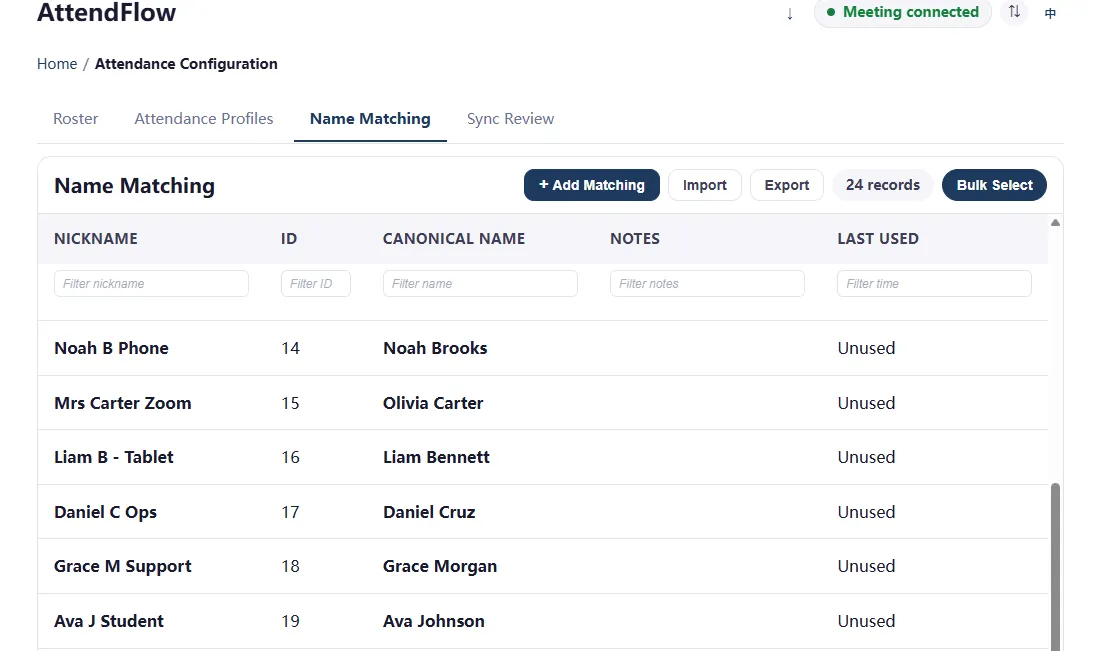Screen dimensions: 1097x651
Task: Click Unused in Noah B Phone row
Action: (x=866, y=348)
